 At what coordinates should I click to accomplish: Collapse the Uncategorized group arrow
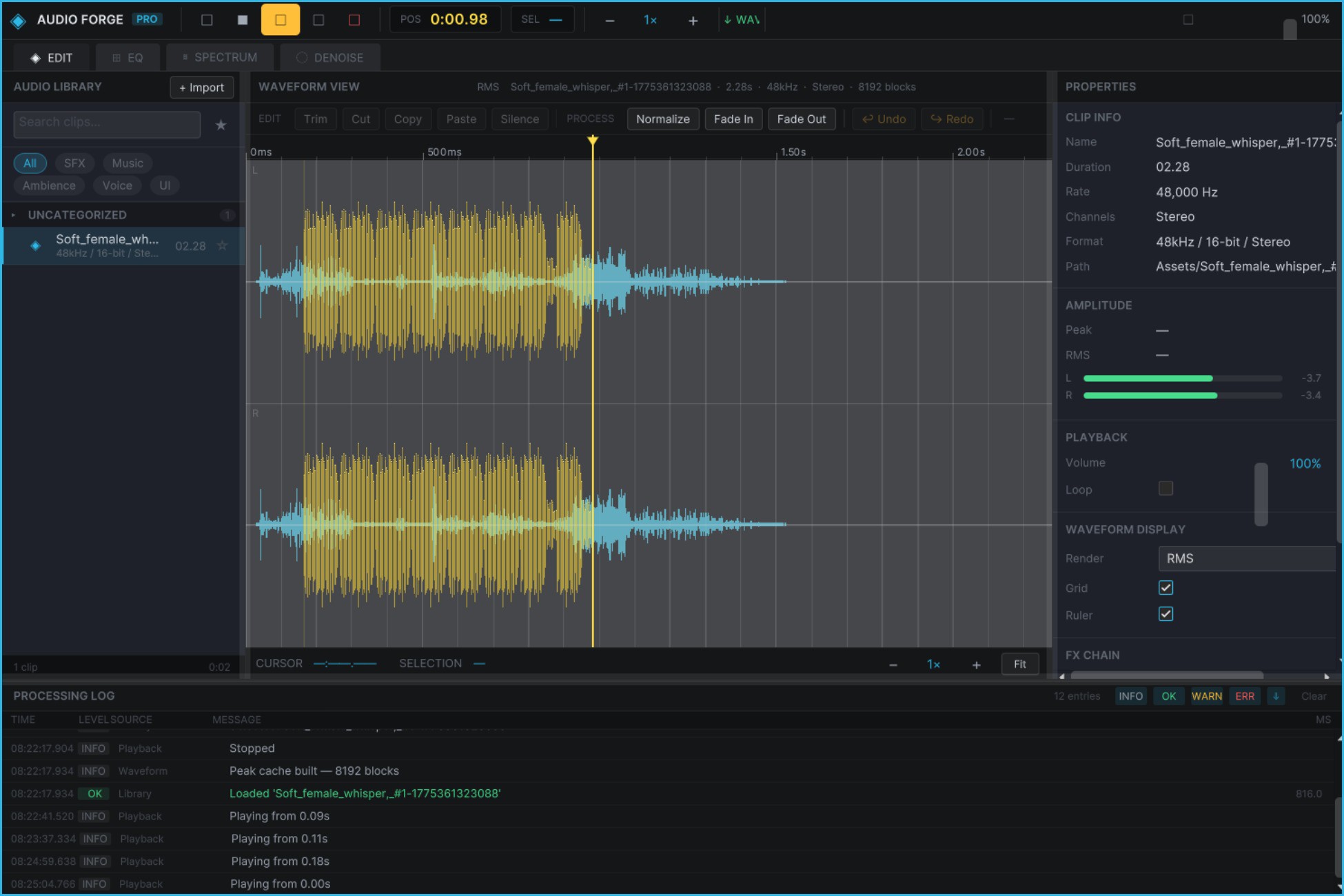tap(13, 215)
